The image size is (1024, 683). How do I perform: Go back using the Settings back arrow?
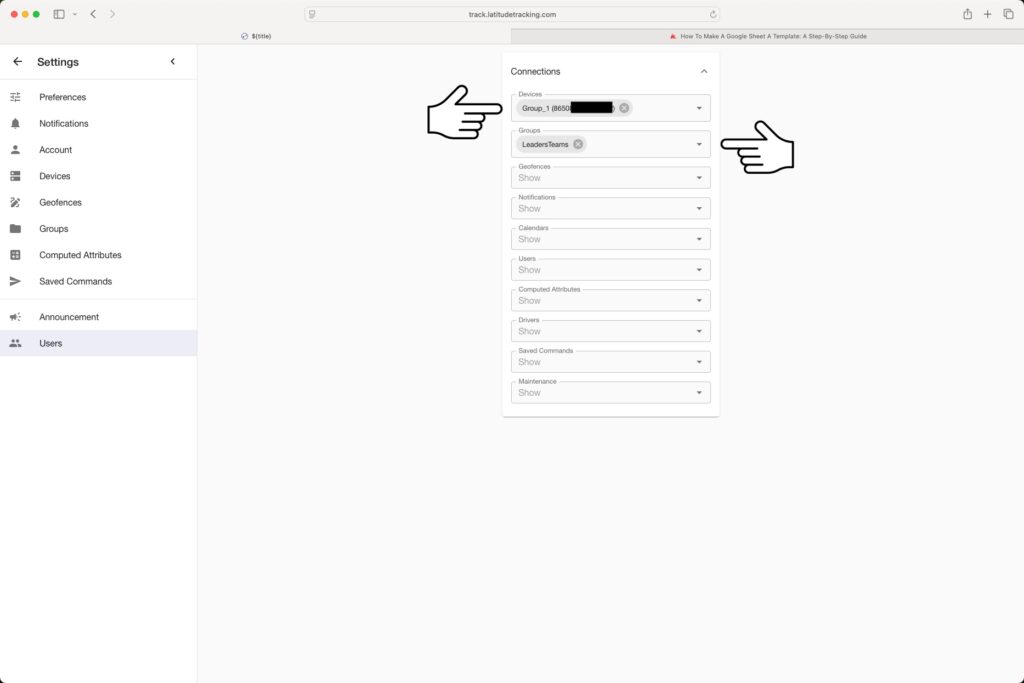17,61
